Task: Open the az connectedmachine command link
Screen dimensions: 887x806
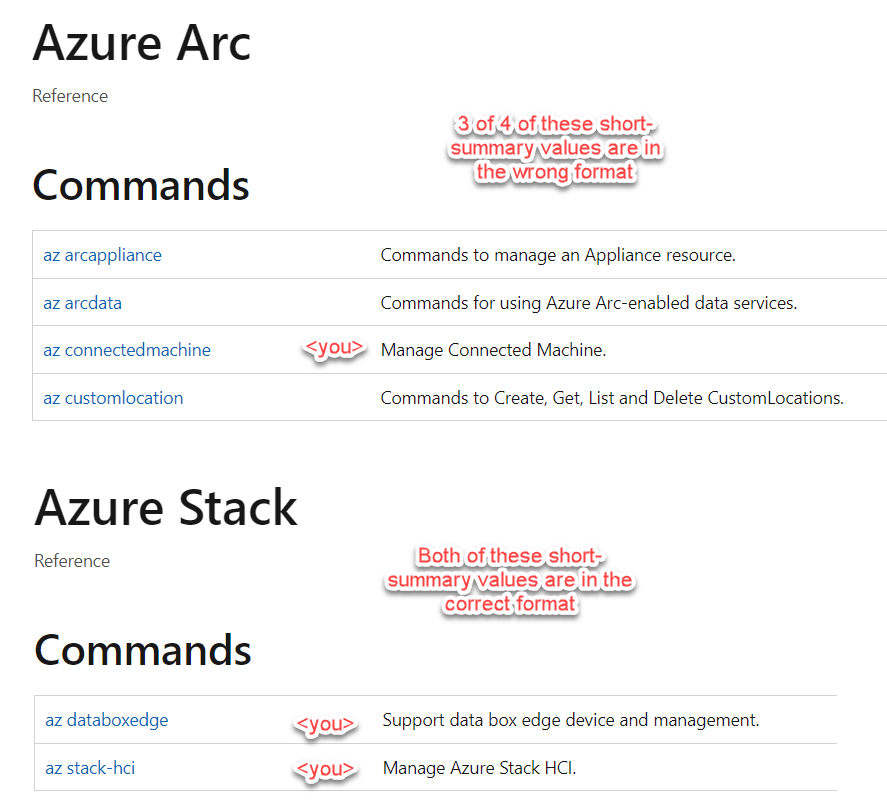Action: click(x=127, y=350)
